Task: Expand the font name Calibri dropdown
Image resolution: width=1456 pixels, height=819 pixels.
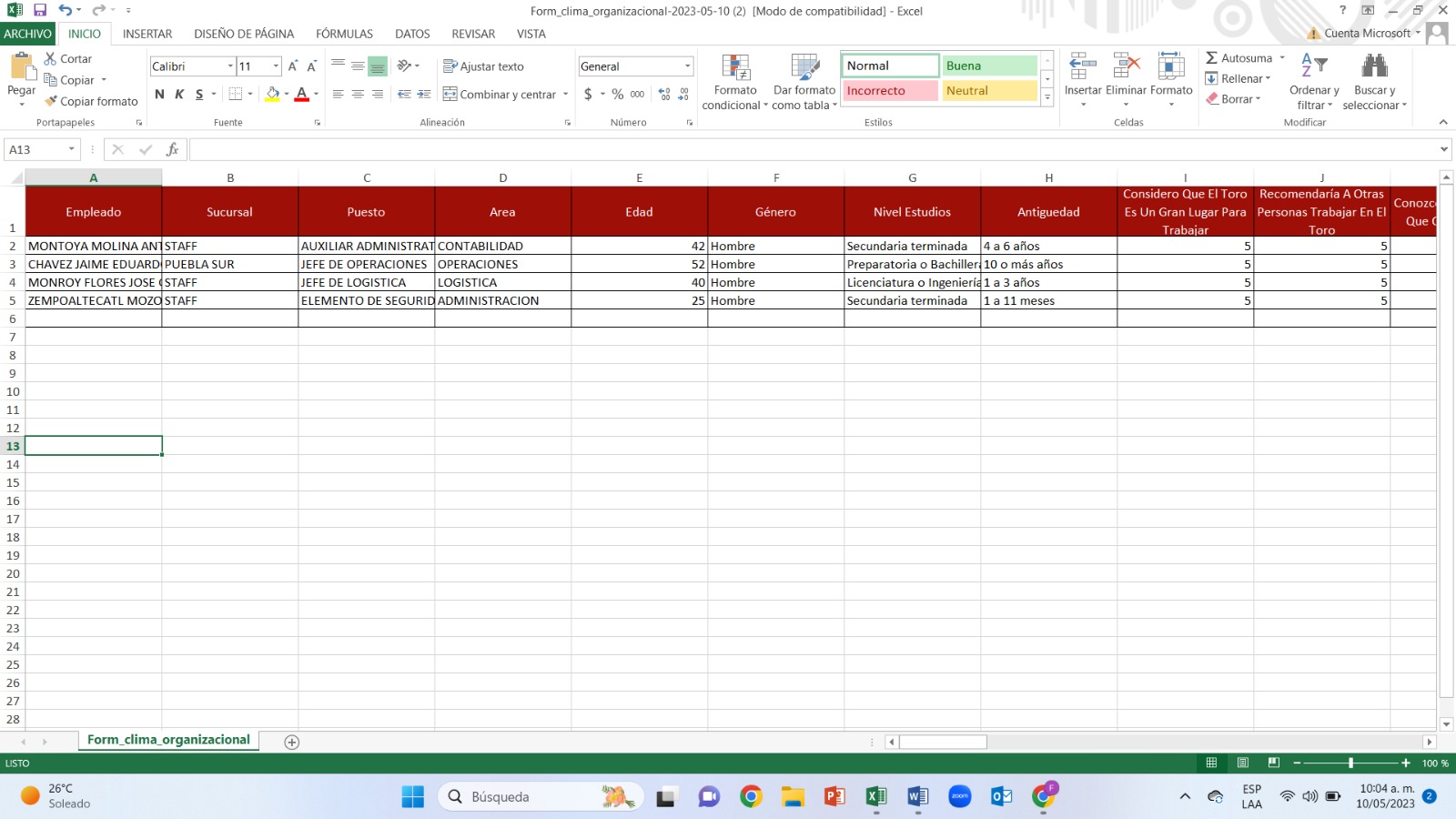Action: (230, 66)
